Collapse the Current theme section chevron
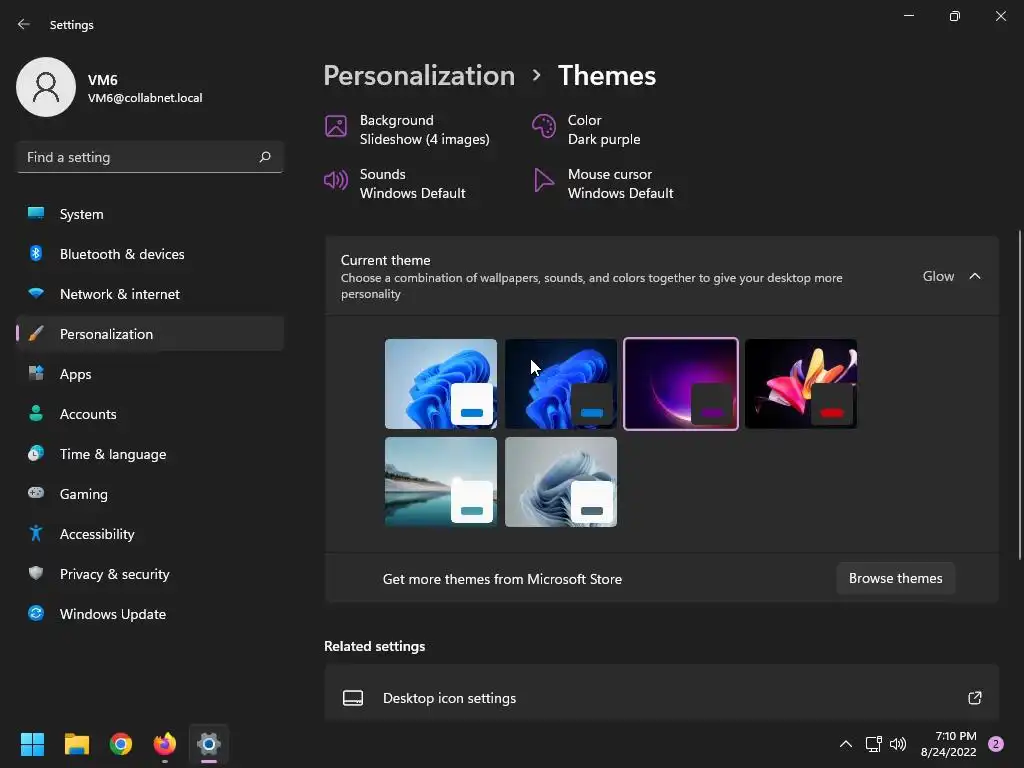The image size is (1024, 768). (974, 276)
